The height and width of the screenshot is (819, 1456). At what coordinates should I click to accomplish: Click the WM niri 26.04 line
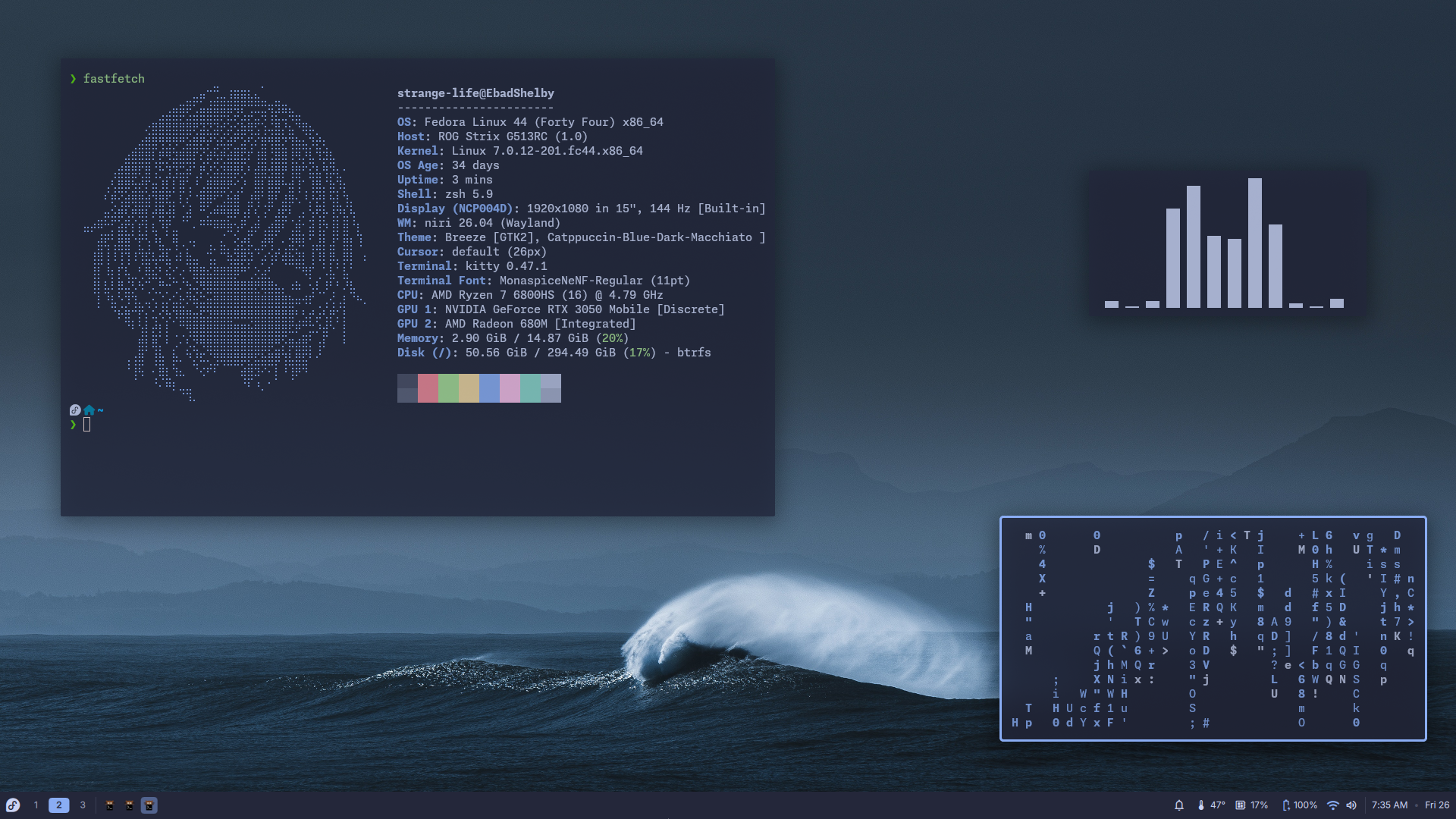click(x=479, y=223)
